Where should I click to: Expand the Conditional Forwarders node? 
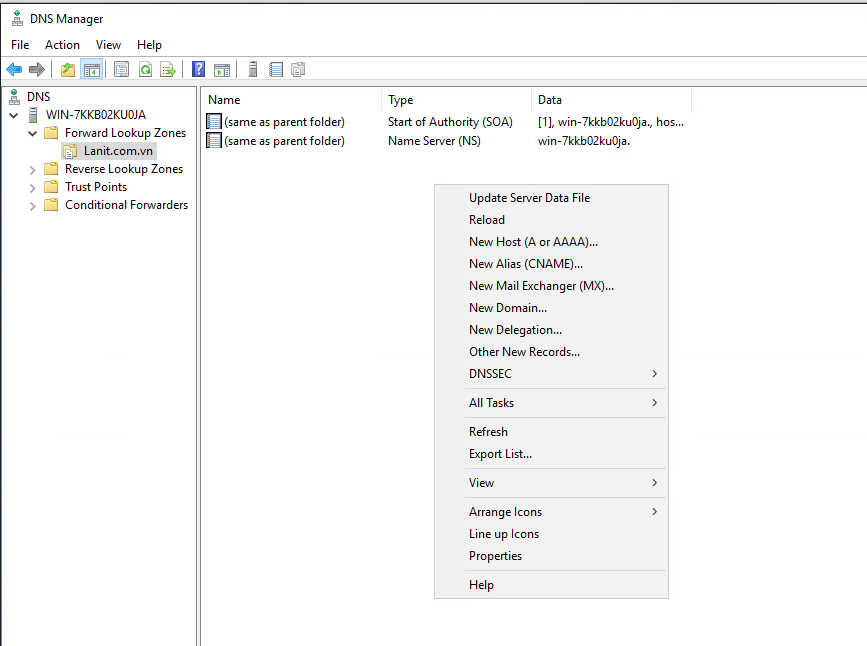point(33,206)
